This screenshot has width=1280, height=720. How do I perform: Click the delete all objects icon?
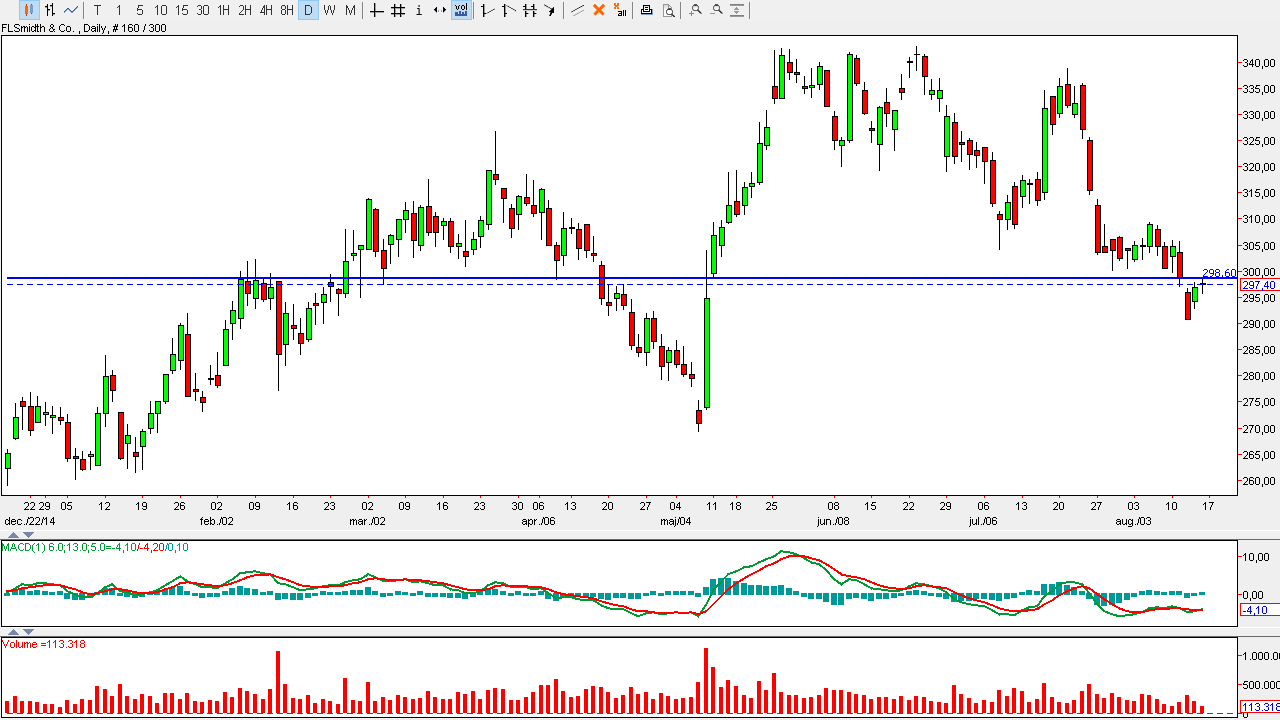[x=620, y=10]
